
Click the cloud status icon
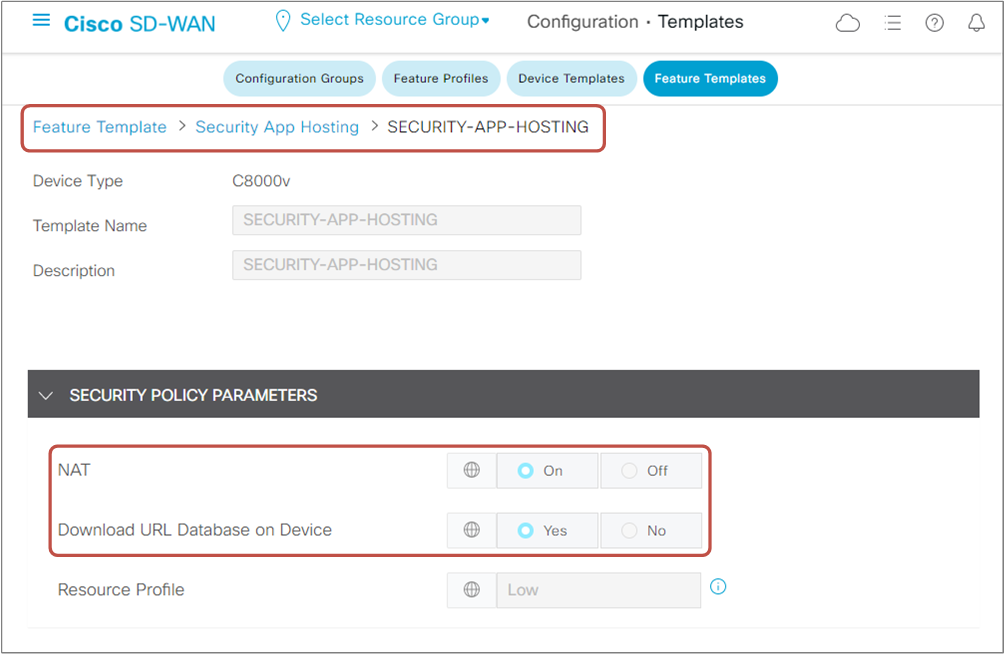click(x=848, y=22)
